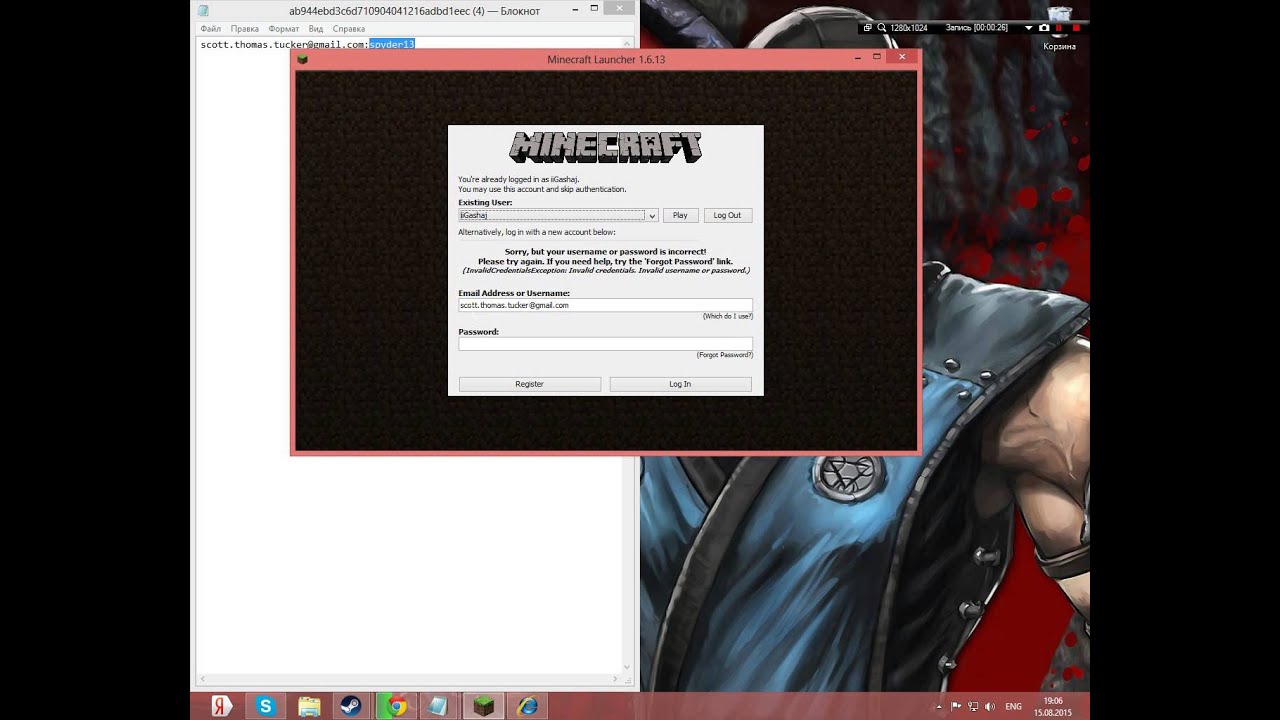Open the Action Center flag icon
This screenshot has width=1280, height=720.
point(956,706)
